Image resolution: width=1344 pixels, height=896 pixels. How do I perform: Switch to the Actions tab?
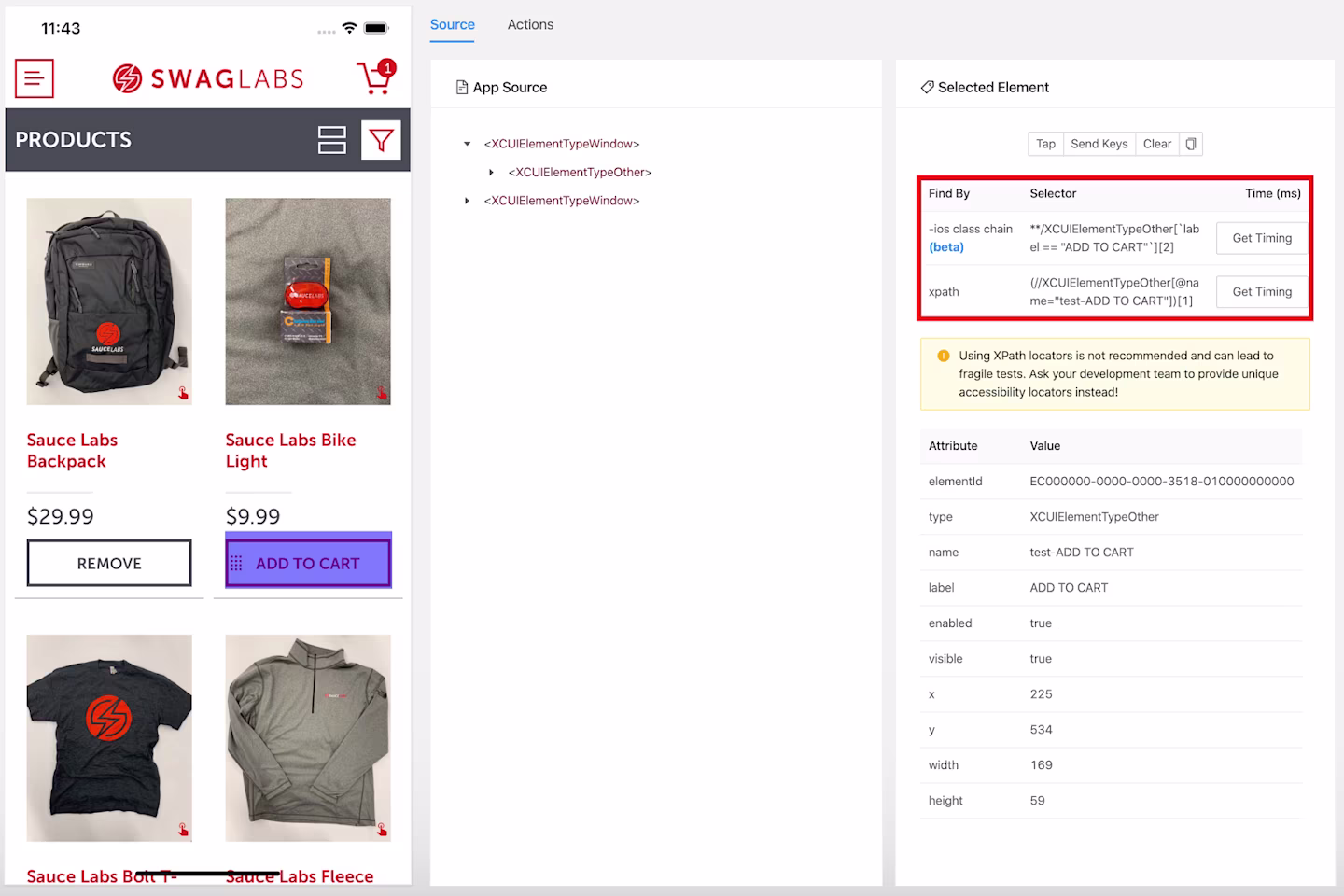pyautogui.click(x=530, y=25)
